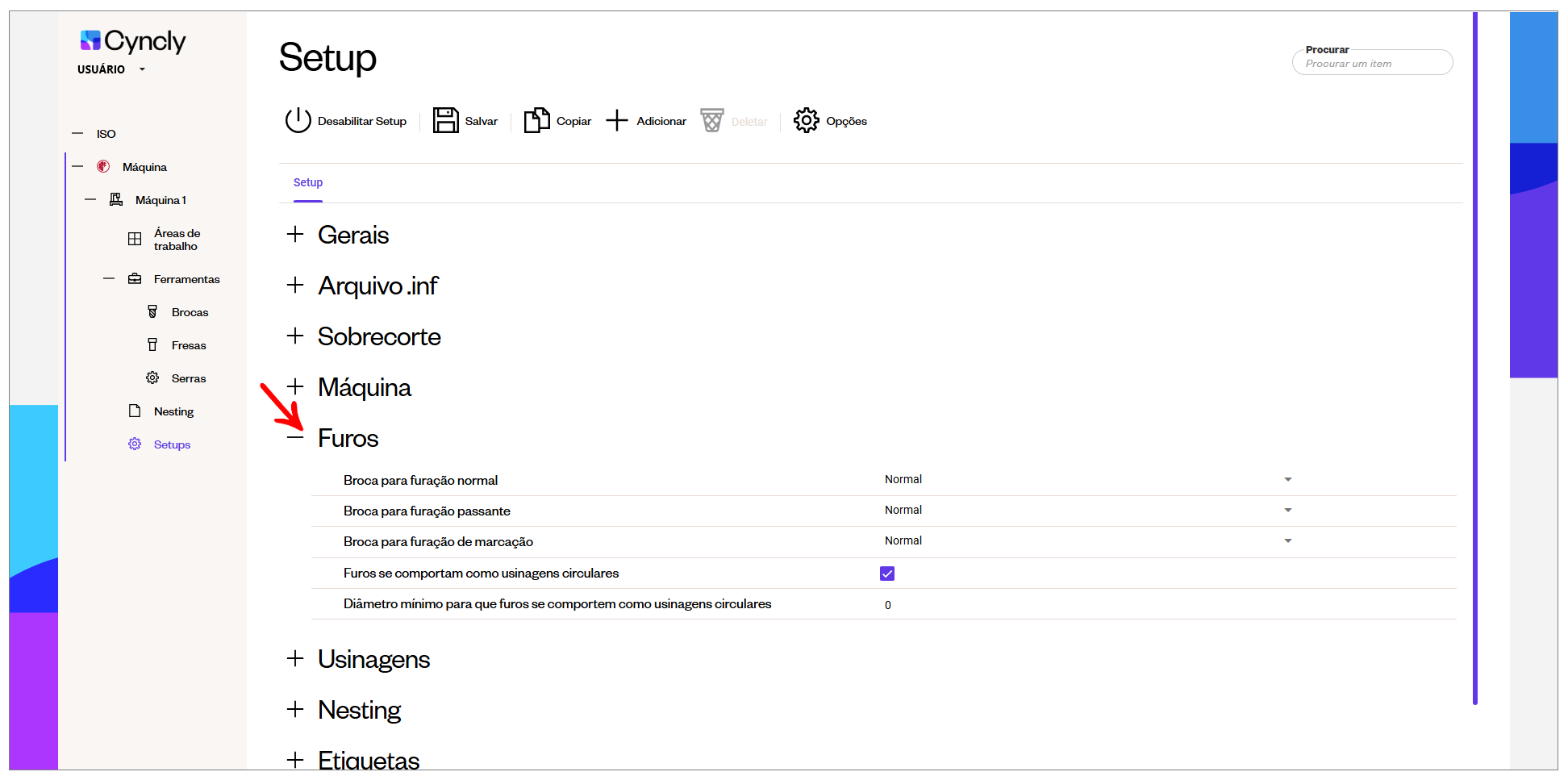This screenshot has height=776, width=1568.
Task: Click the Deletar button label
Action: tap(749, 122)
